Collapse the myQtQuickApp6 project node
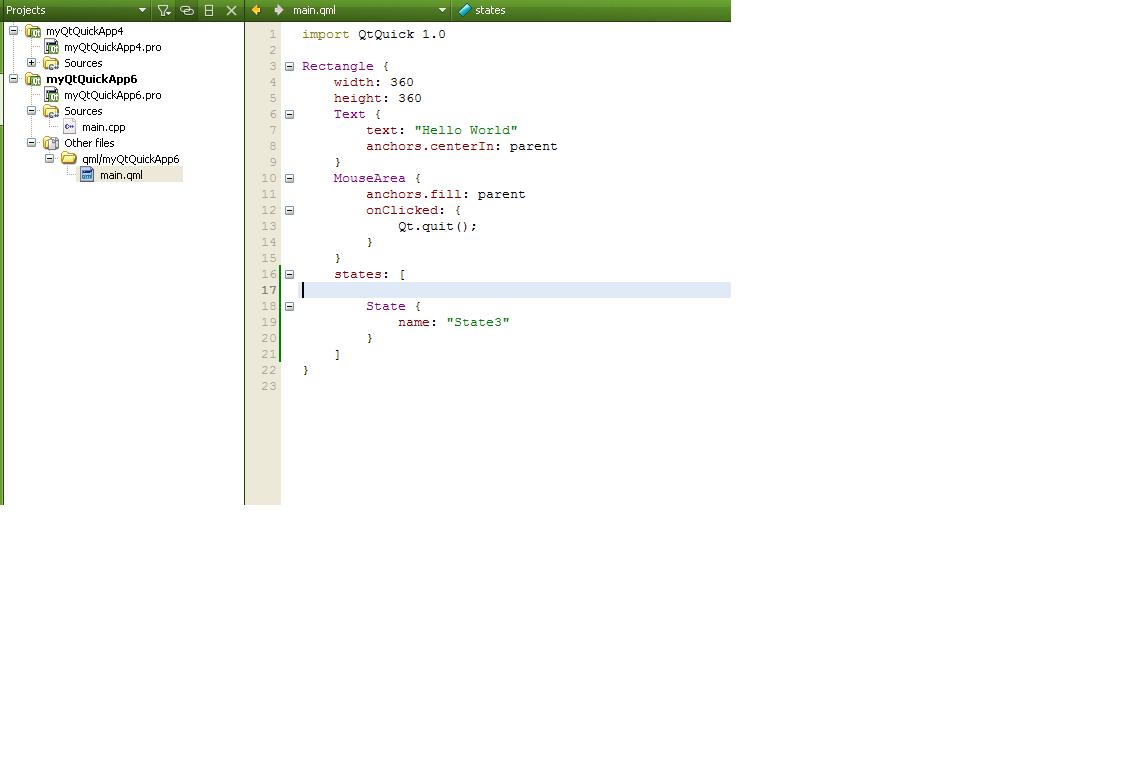 [x=14, y=79]
